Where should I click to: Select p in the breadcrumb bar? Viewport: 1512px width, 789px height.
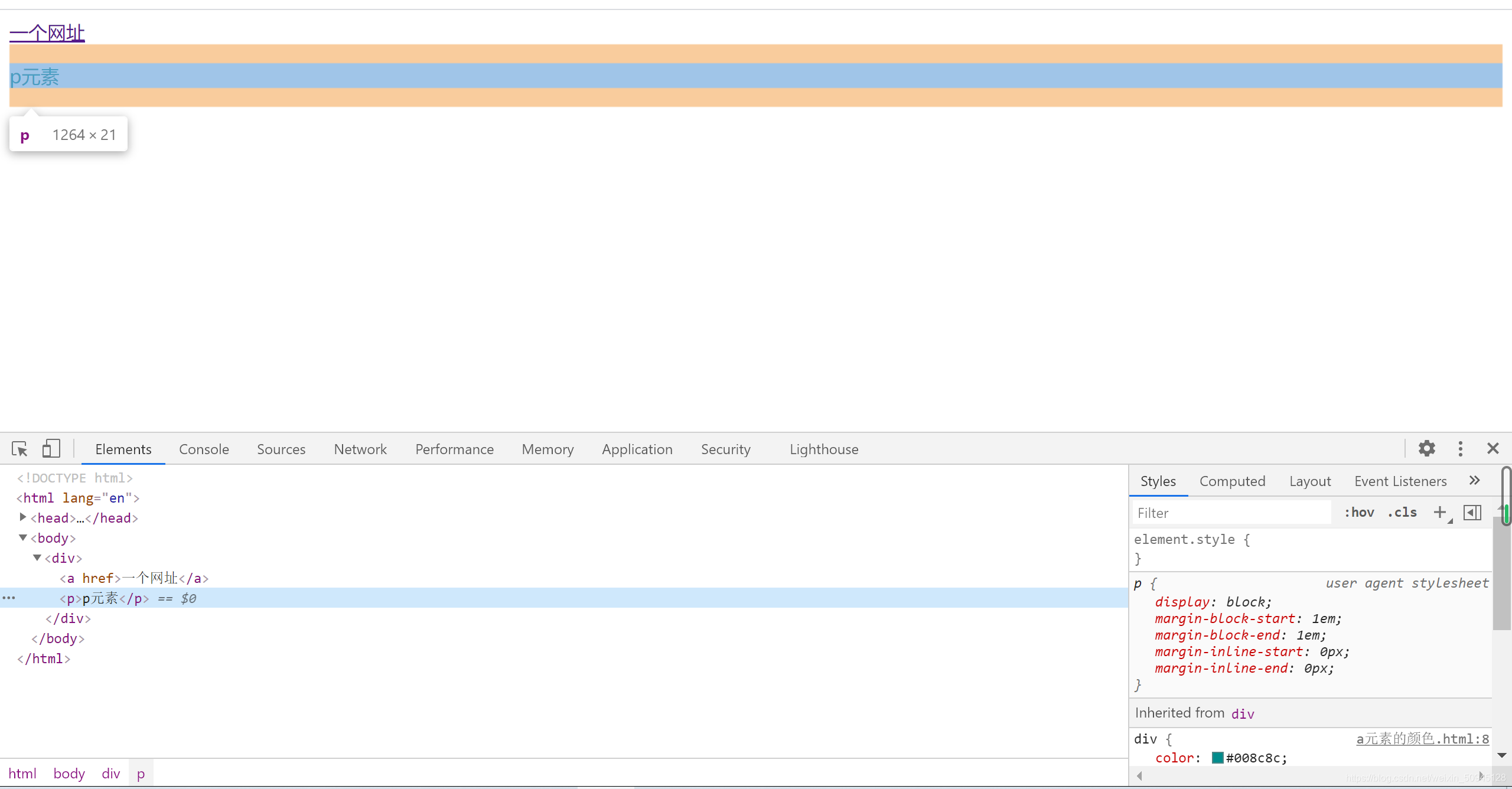141,773
